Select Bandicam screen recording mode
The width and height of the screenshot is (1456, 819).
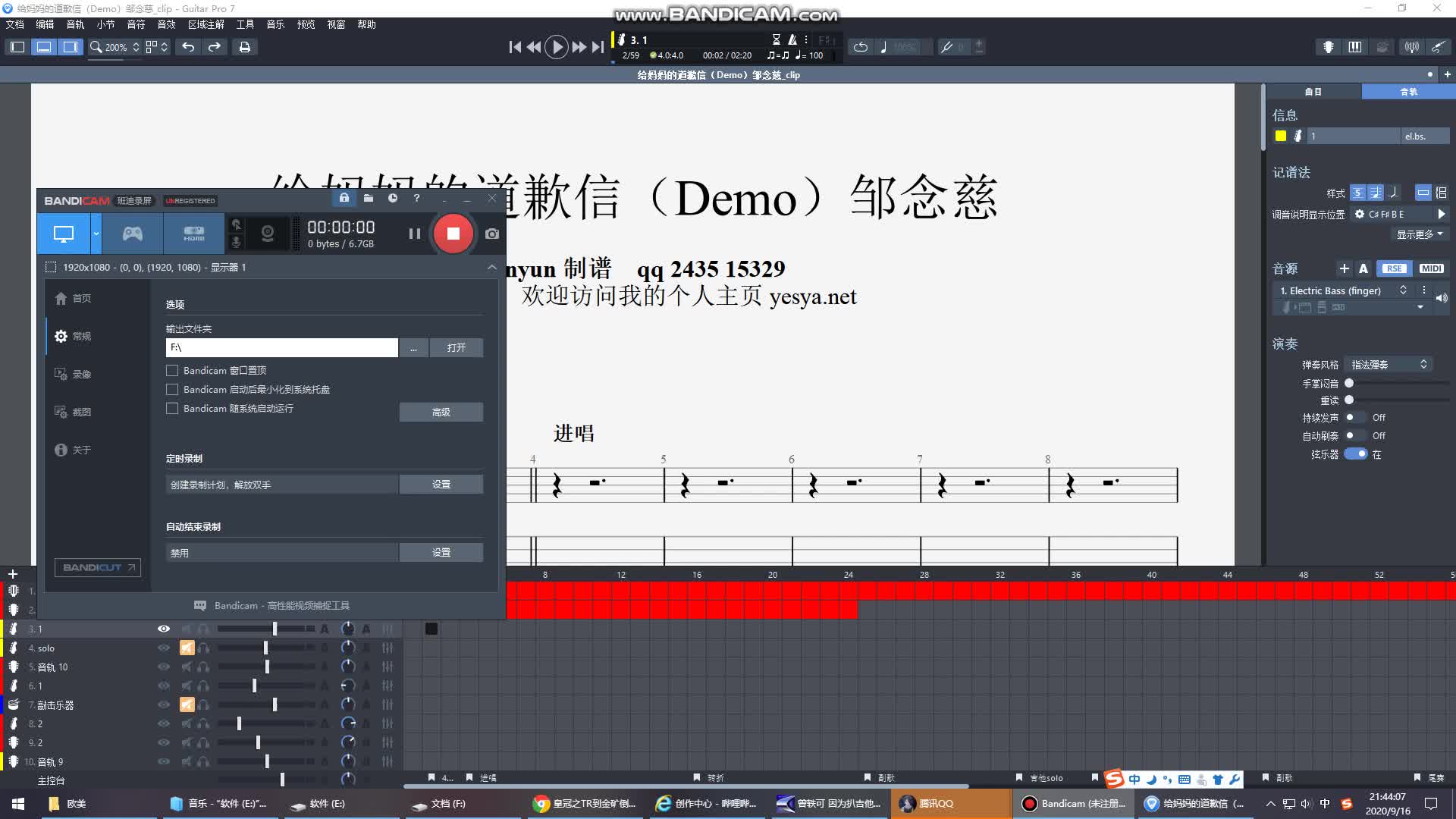(64, 234)
